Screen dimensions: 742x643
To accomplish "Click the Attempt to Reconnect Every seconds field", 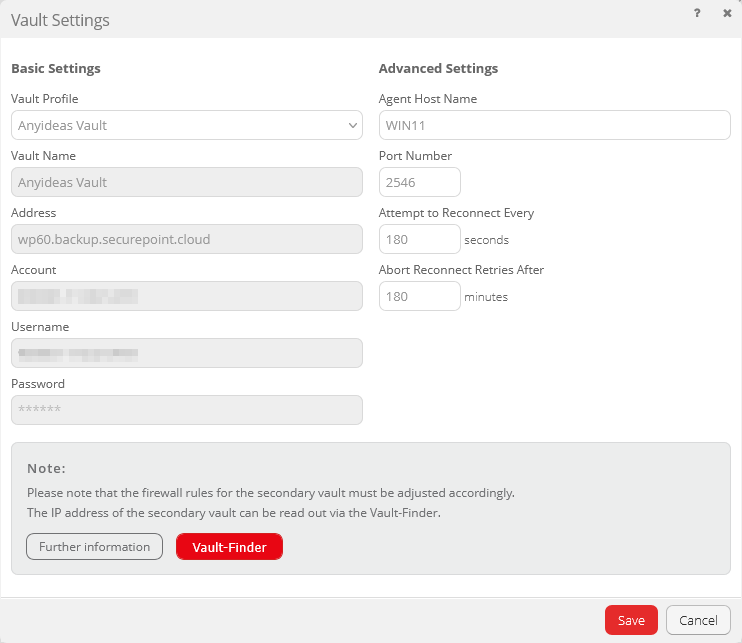I will coord(419,239).
